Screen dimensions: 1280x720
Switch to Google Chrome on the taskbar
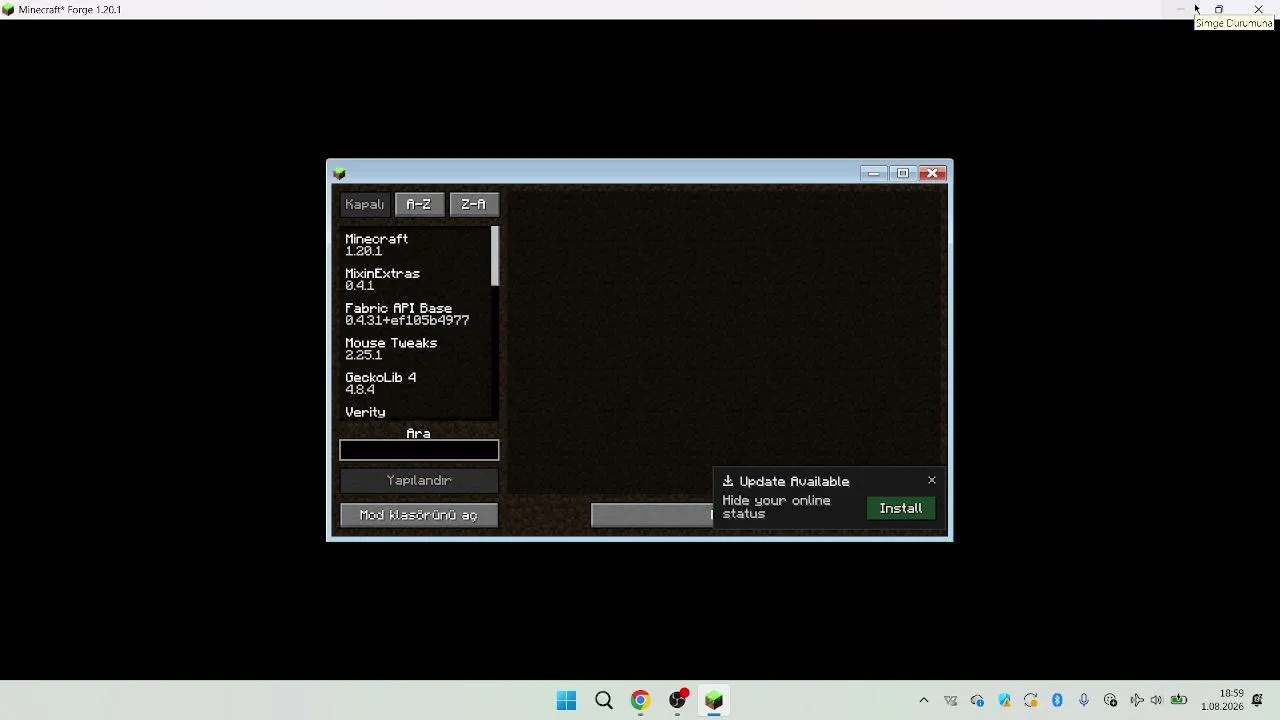pos(640,700)
